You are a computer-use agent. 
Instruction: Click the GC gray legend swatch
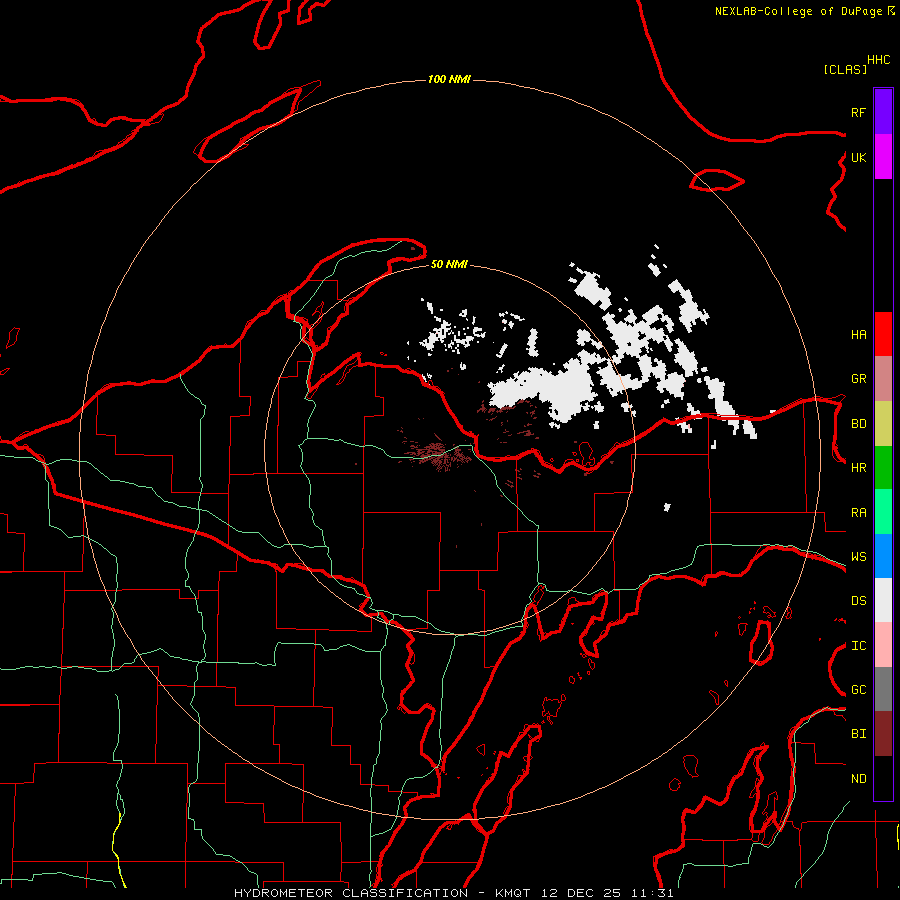[x=883, y=689]
